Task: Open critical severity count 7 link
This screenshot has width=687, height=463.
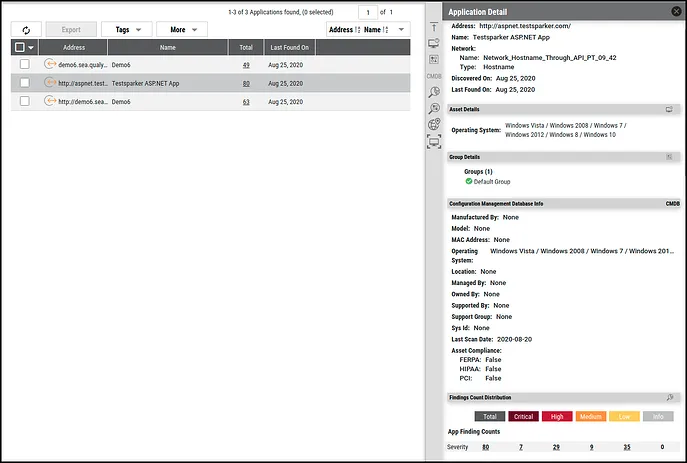Action: pos(521,447)
